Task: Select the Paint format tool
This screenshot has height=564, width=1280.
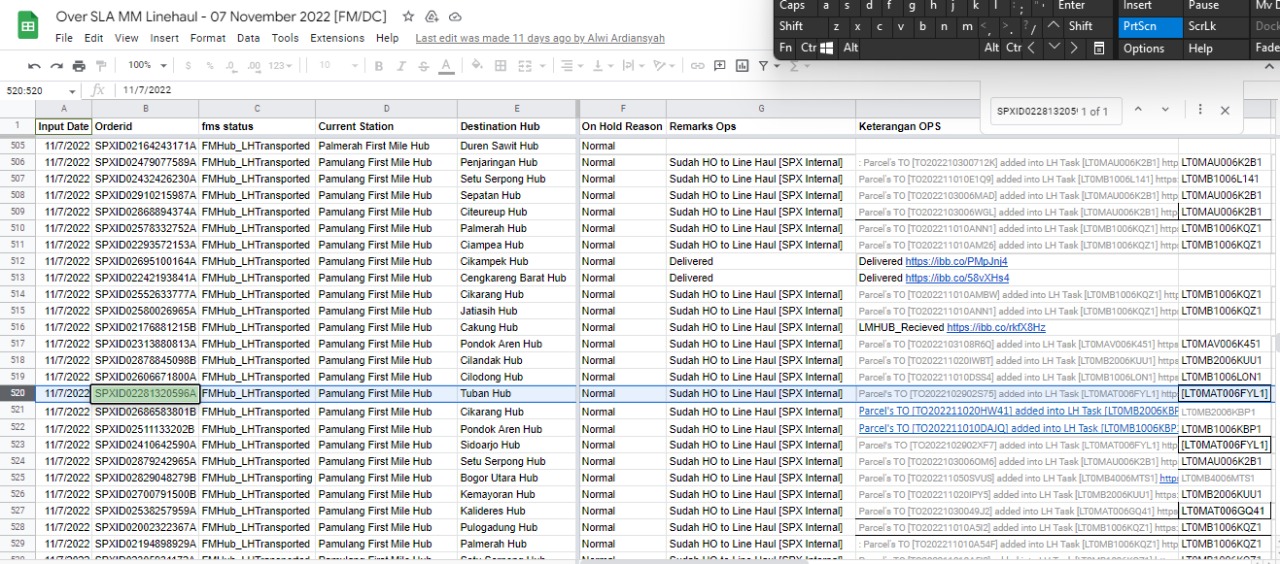Action: [101, 66]
